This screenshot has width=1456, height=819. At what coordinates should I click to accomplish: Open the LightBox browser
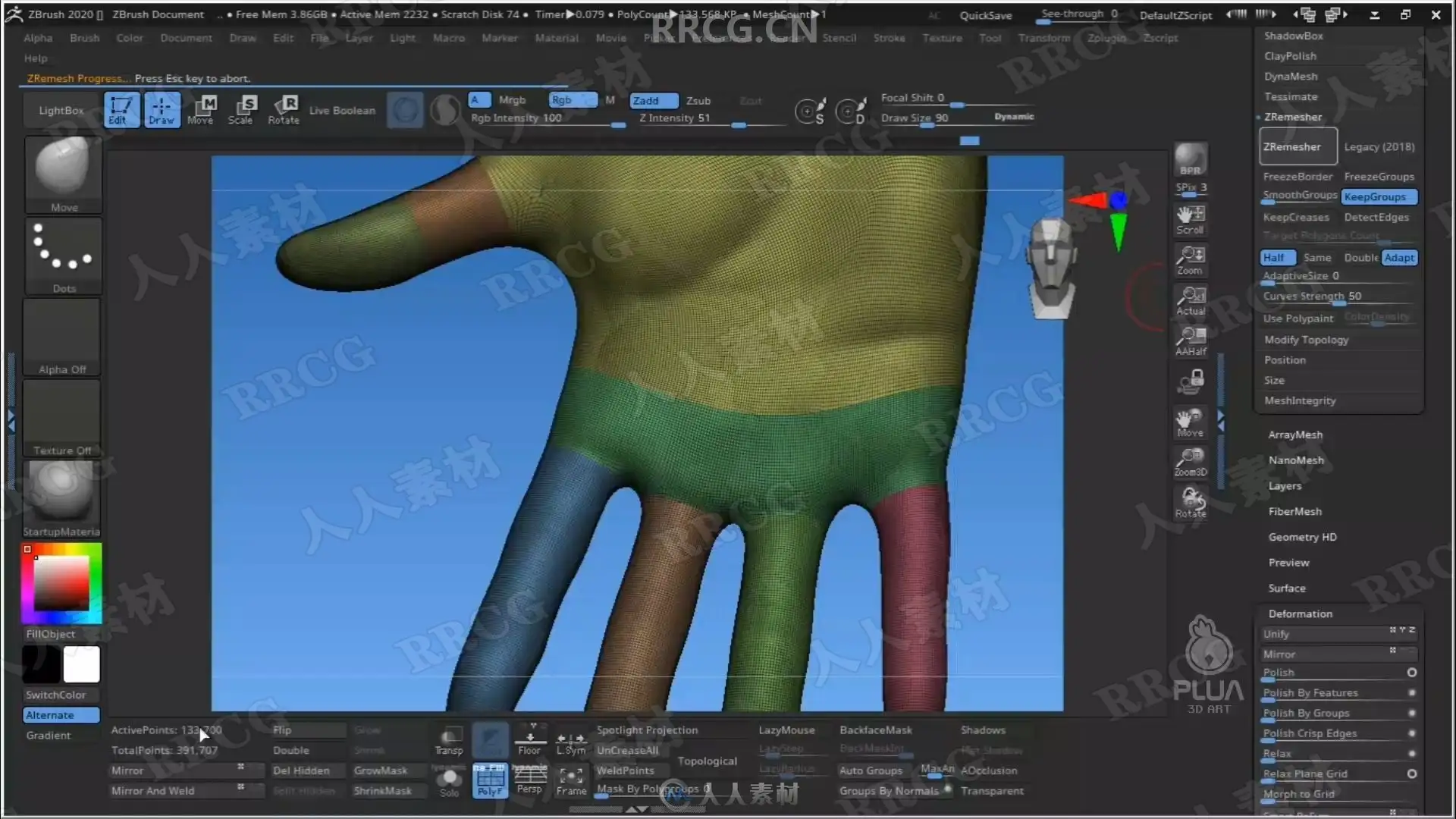click(x=61, y=111)
